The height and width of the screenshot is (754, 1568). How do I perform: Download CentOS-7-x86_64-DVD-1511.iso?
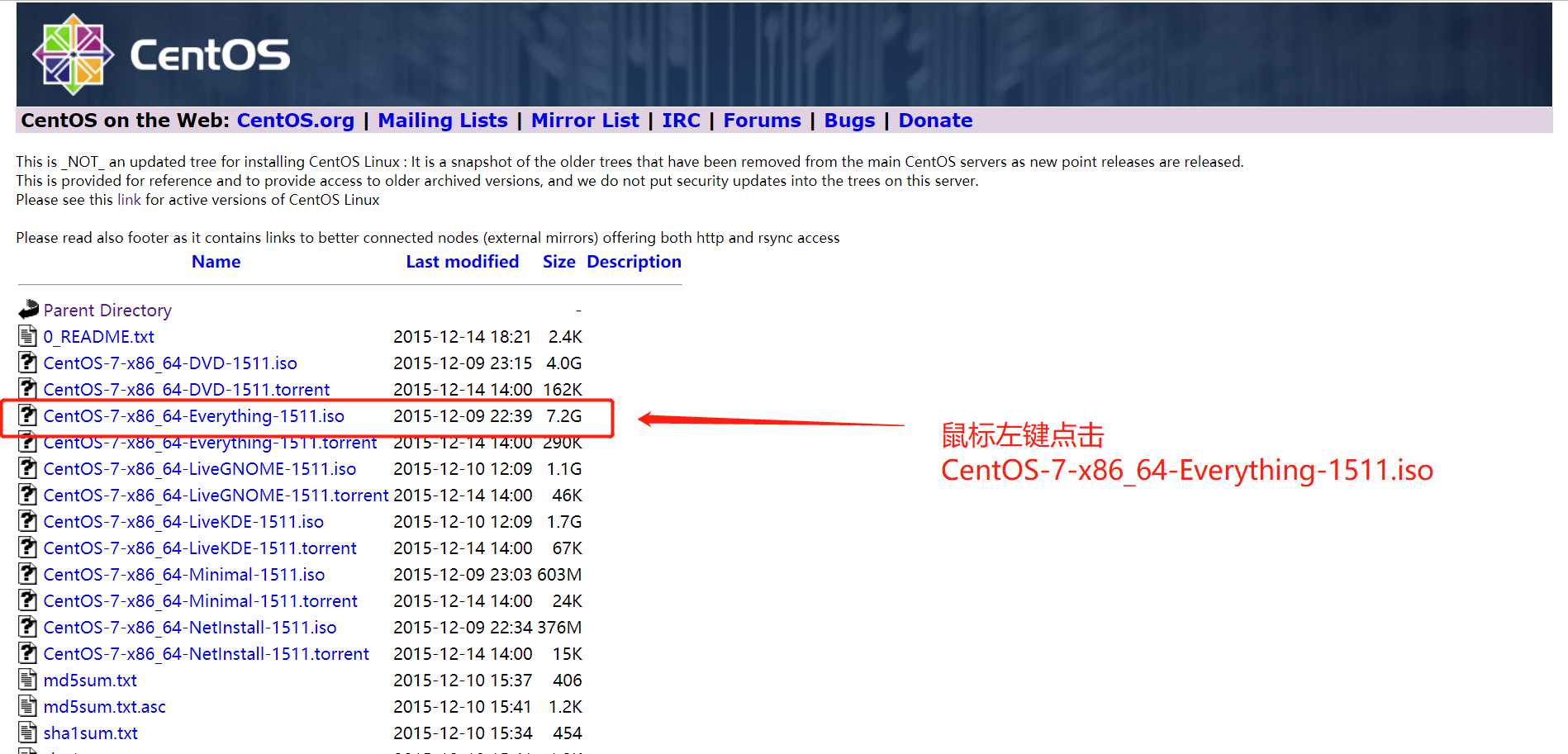point(170,363)
